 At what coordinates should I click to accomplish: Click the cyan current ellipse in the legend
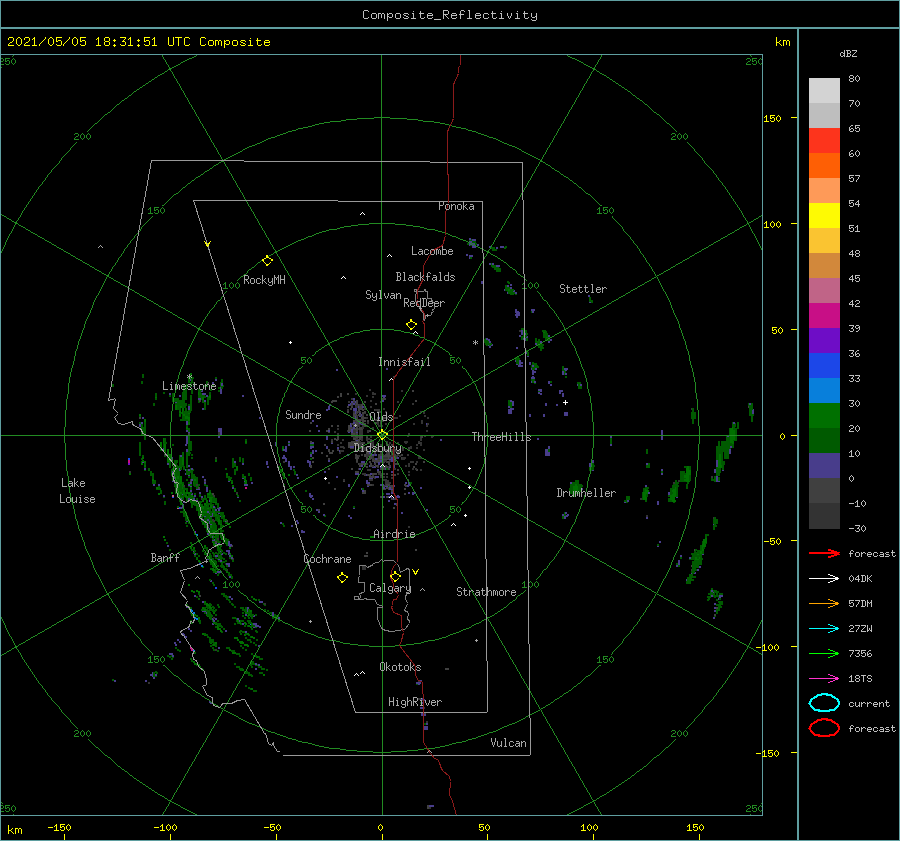[824, 703]
